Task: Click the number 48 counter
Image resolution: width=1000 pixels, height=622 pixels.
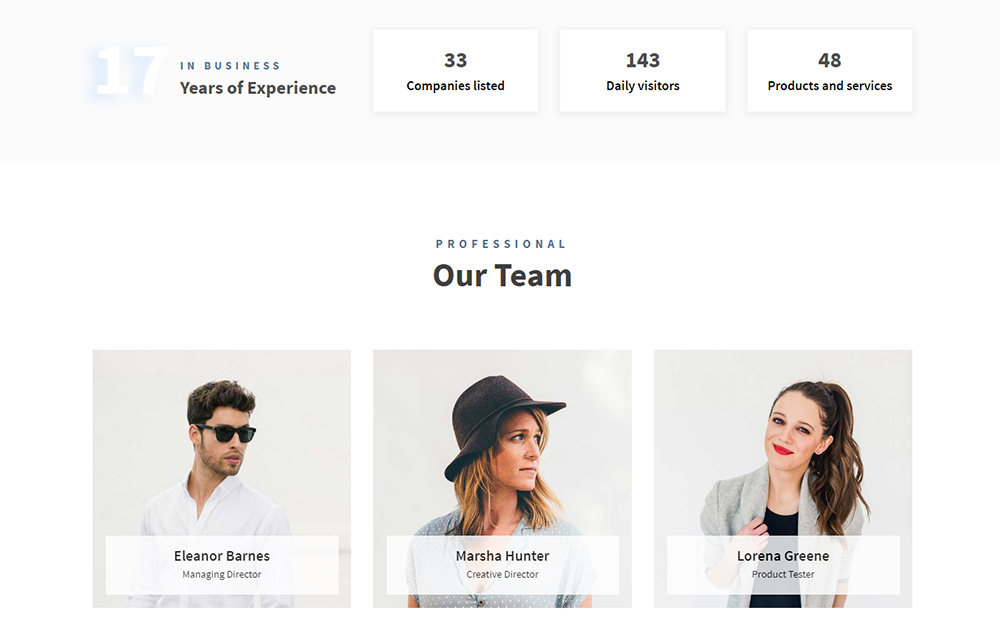Action: coord(830,61)
